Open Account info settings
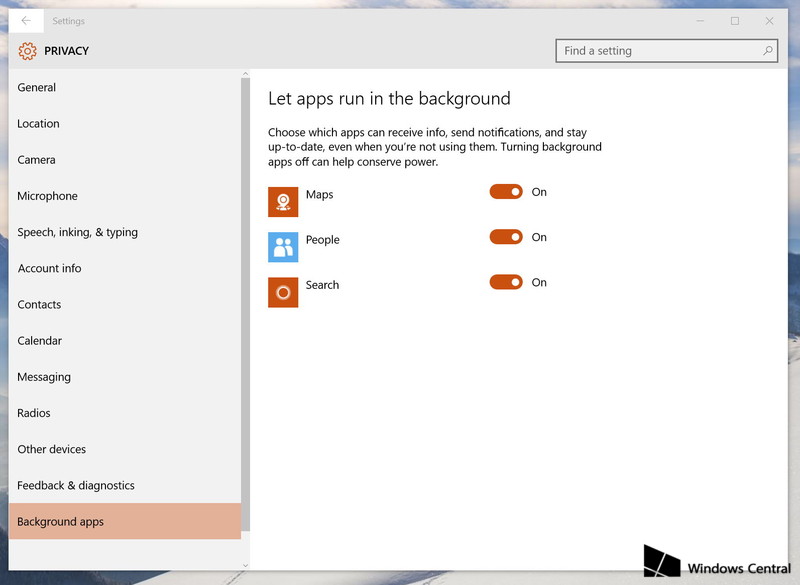The image size is (800, 585). 50,269
